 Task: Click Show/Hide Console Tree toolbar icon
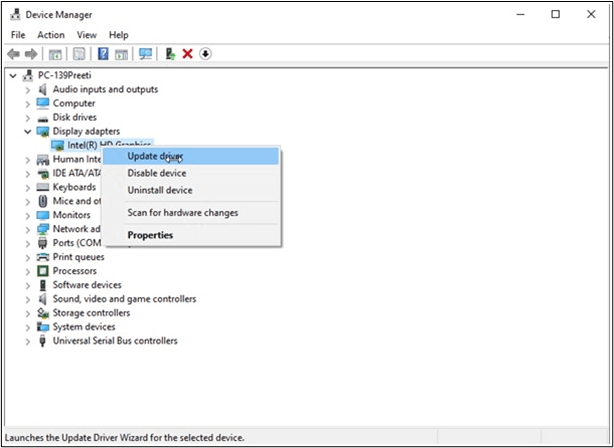click(x=55, y=54)
